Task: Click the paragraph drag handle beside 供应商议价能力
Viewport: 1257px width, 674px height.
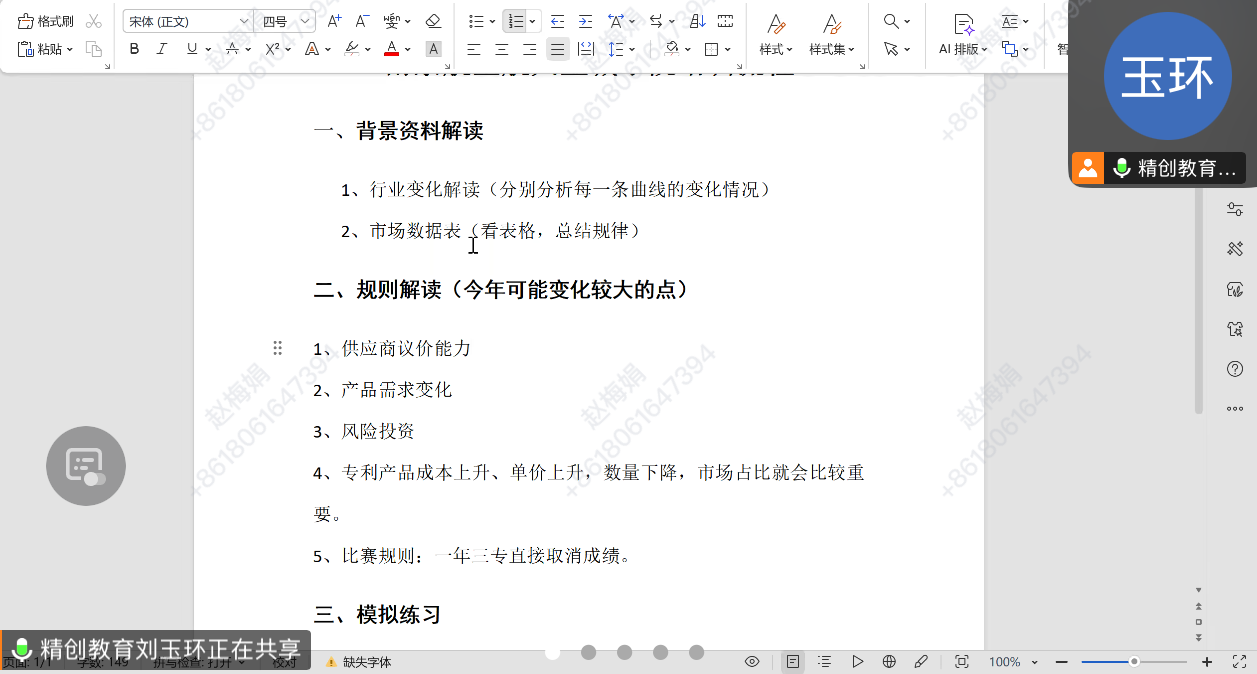Action: pos(277,347)
